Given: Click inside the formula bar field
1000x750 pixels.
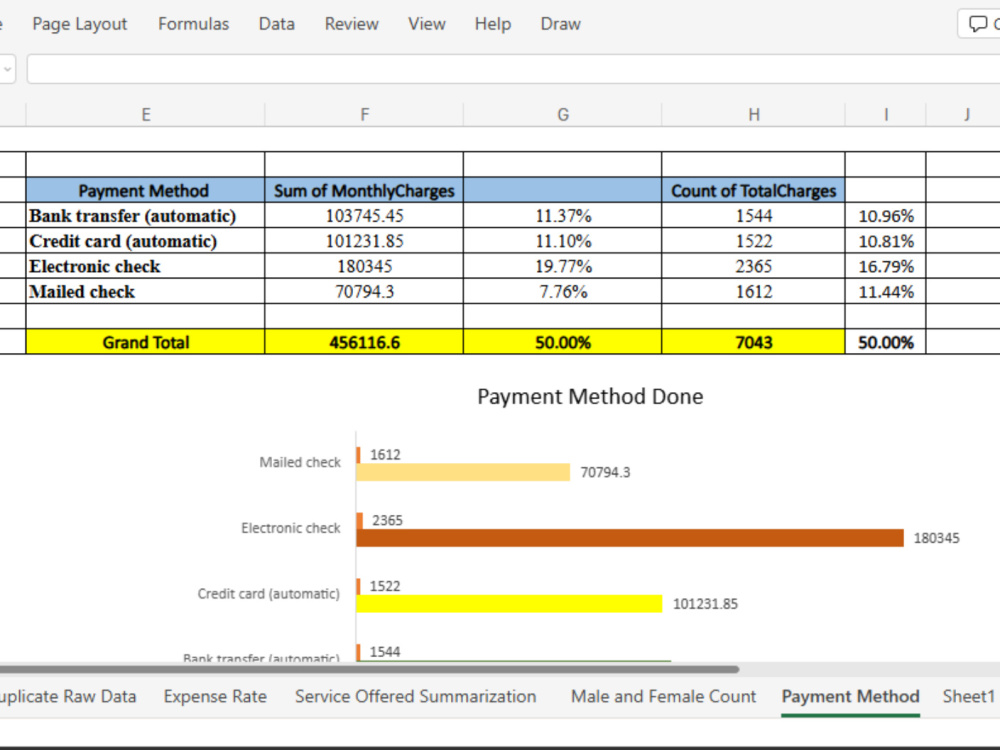Looking at the screenshot, I should [x=513, y=69].
